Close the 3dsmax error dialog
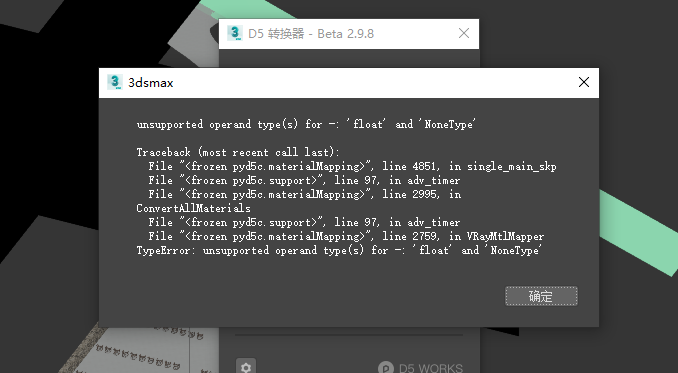Image resolution: width=678 pixels, height=373 pixels. point(584,82)
